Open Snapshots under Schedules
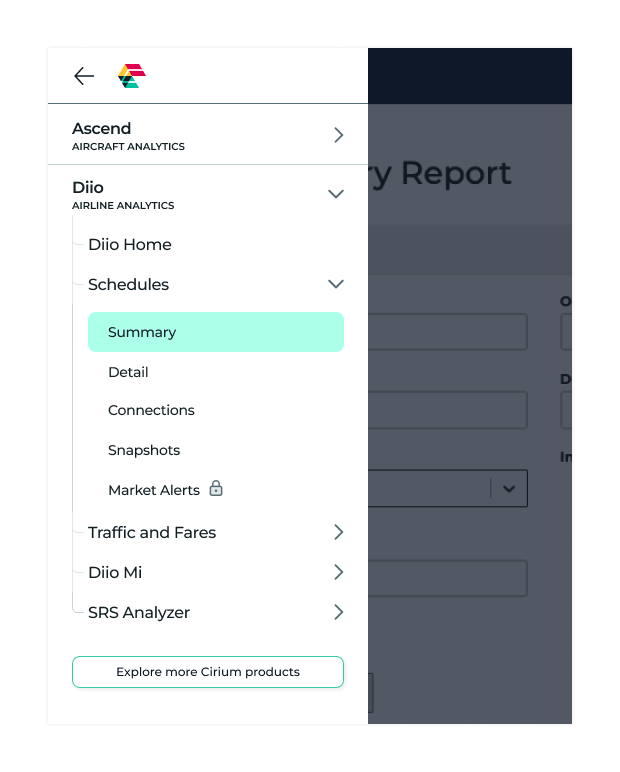 (x=144, y=450)
